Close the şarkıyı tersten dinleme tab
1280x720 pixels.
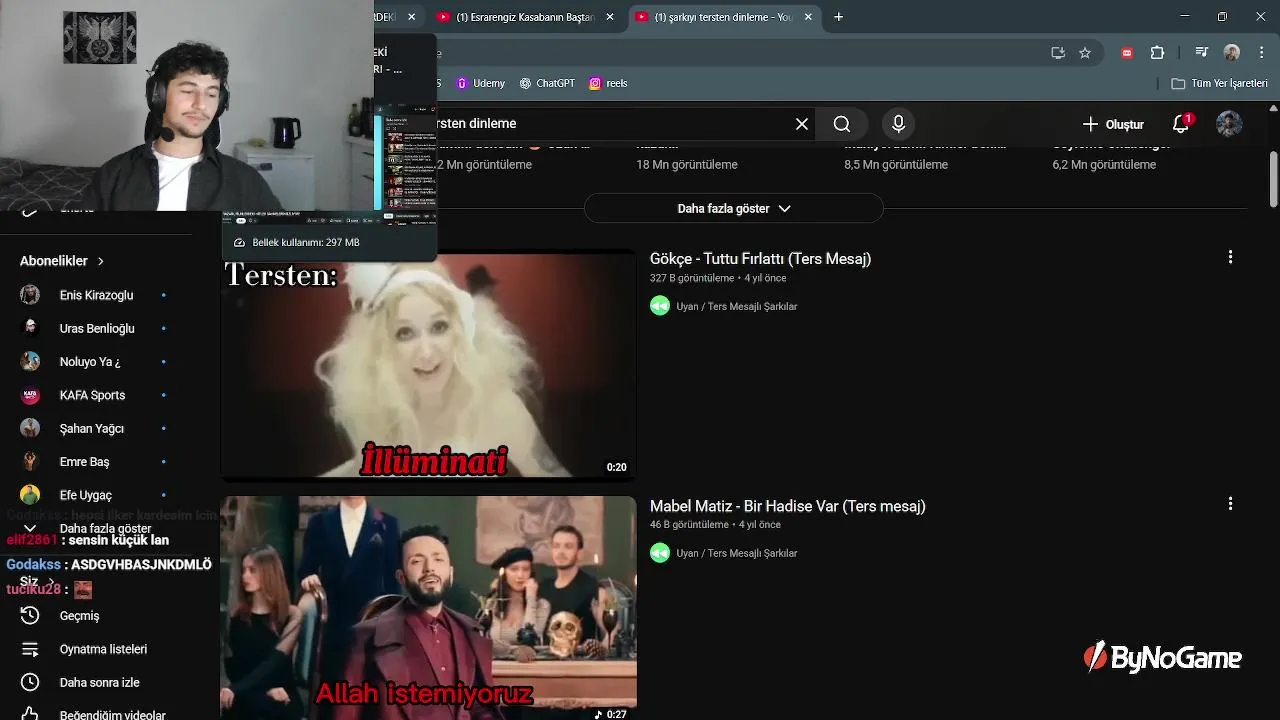point(808,17)
